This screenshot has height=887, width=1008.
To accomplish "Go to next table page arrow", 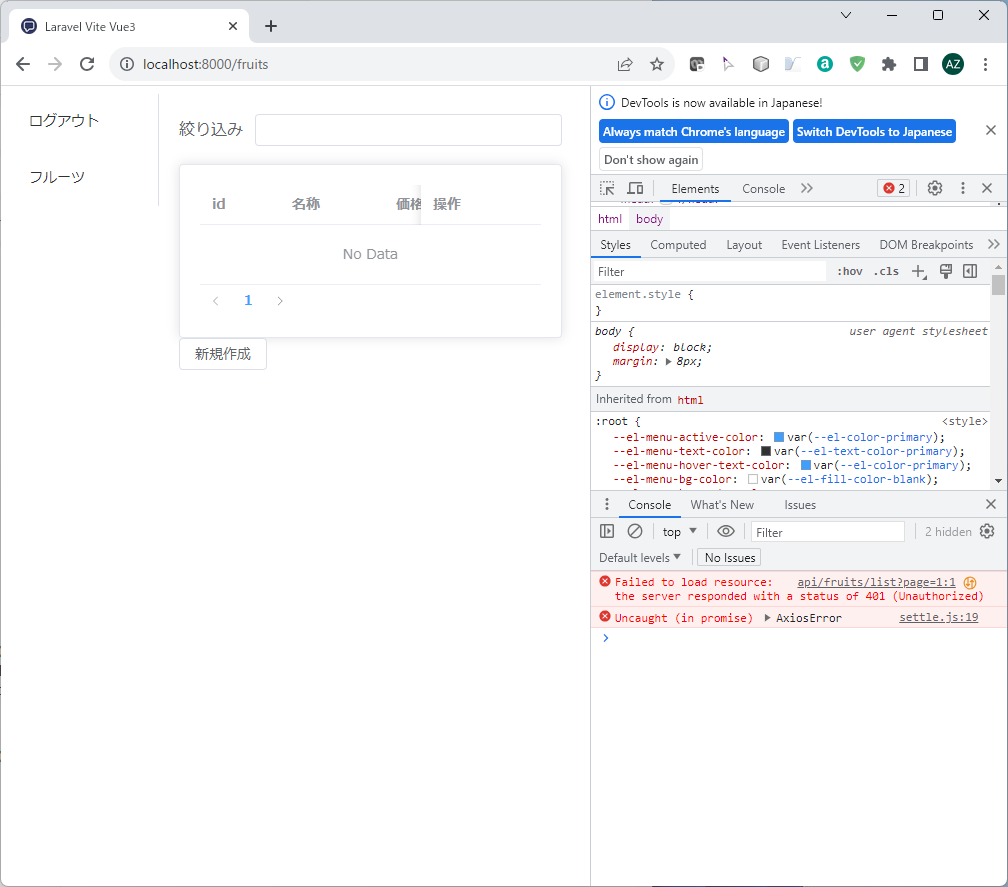I will (280, 301).
